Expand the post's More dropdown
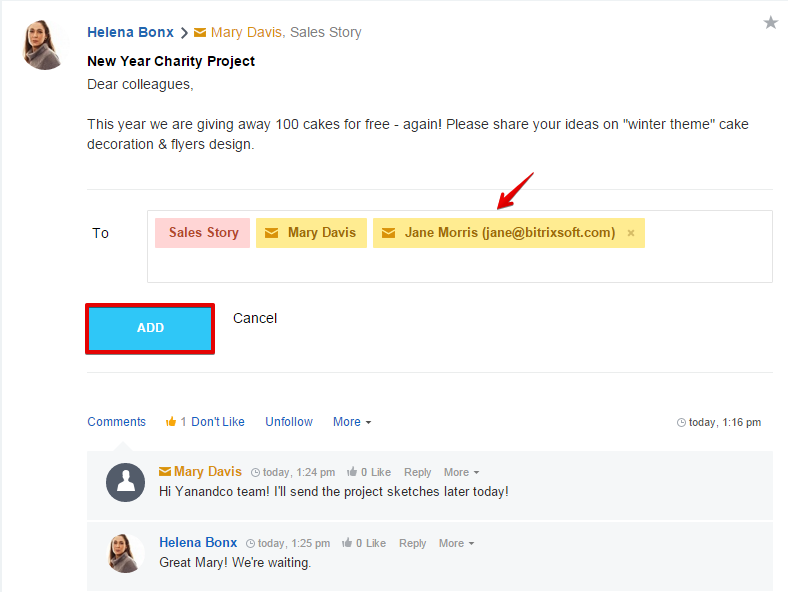 352,422
